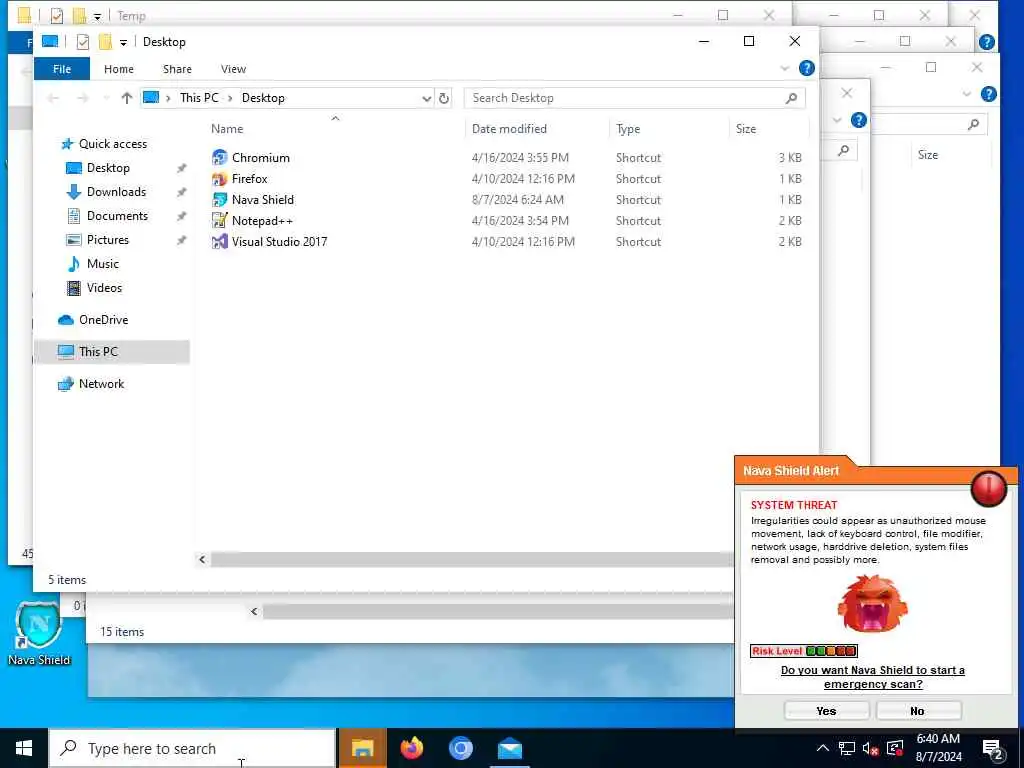Open Videos folder in navigation pane

(104, 287)
